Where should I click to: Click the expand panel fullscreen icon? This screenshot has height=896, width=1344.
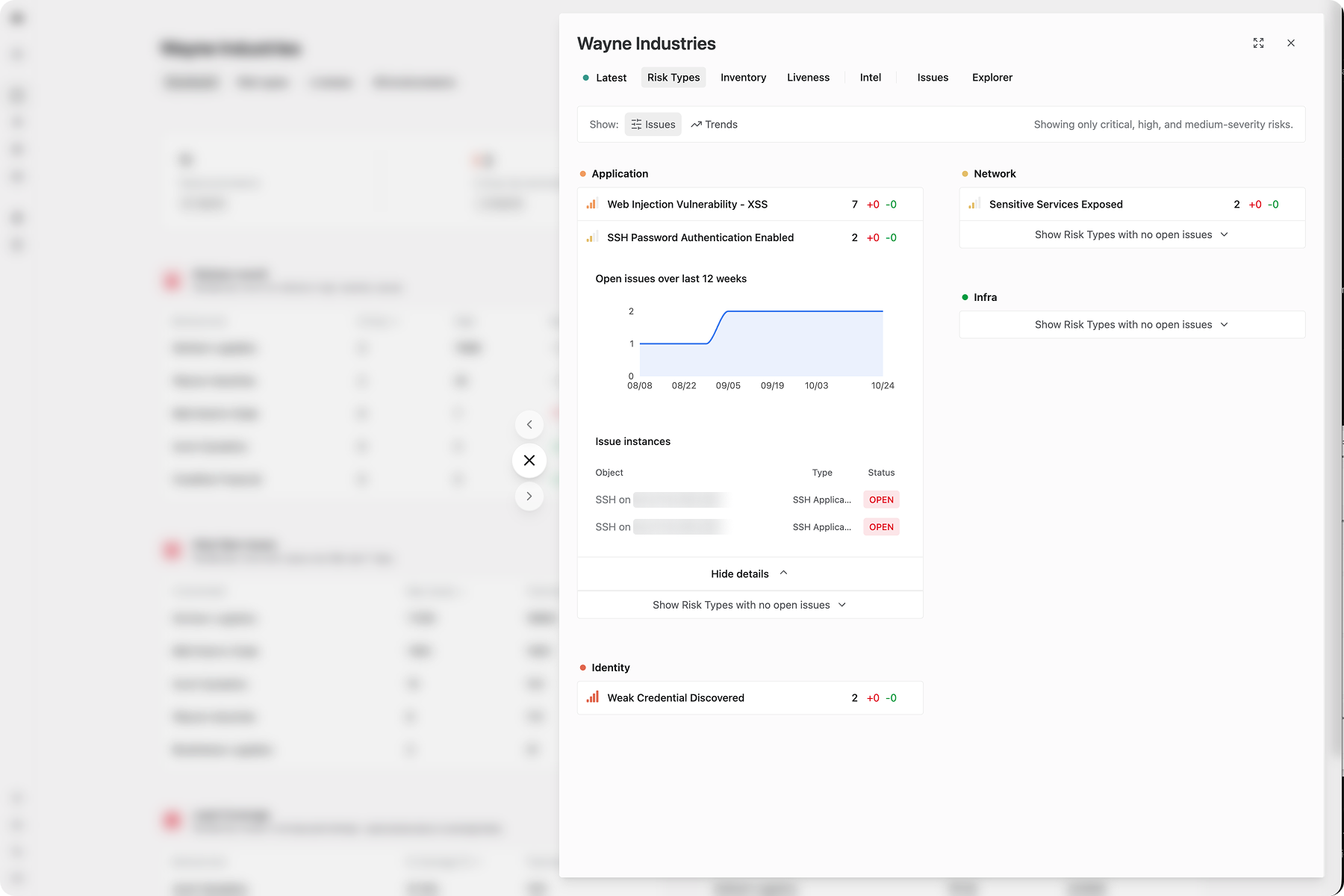point(1258,43)
